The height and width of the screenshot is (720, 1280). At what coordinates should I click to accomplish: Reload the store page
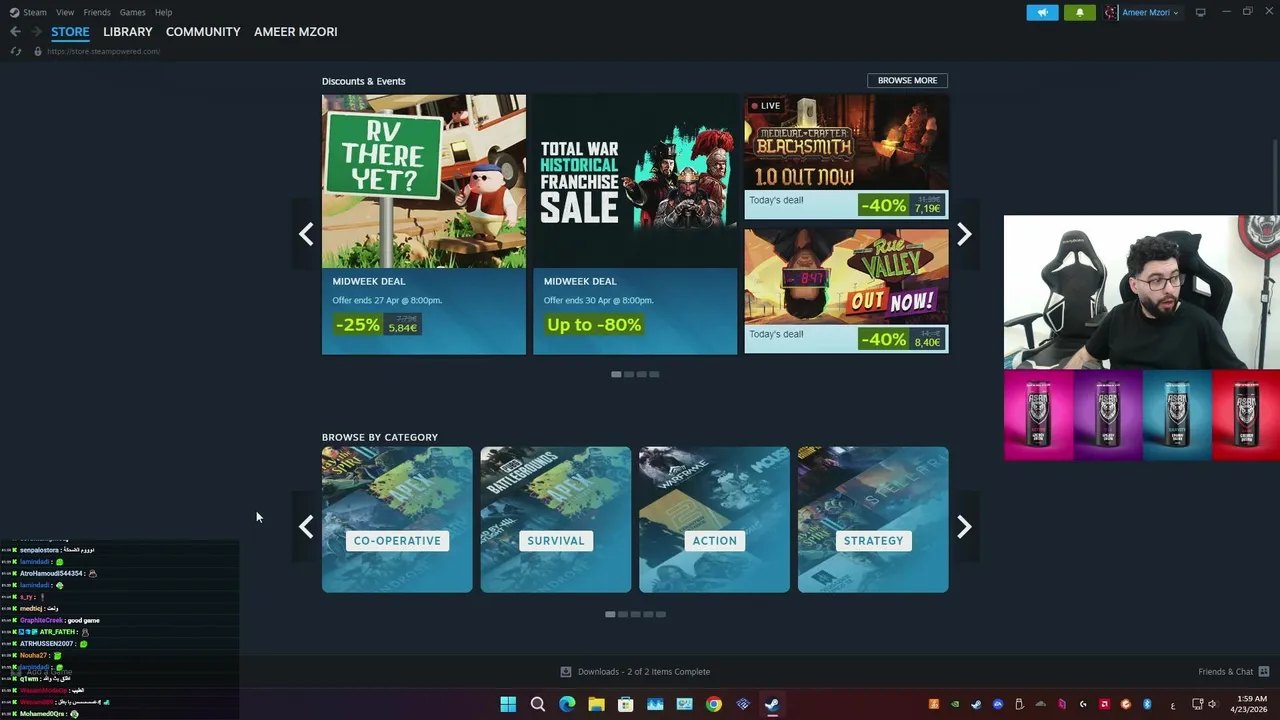click(x=15, y=51)
